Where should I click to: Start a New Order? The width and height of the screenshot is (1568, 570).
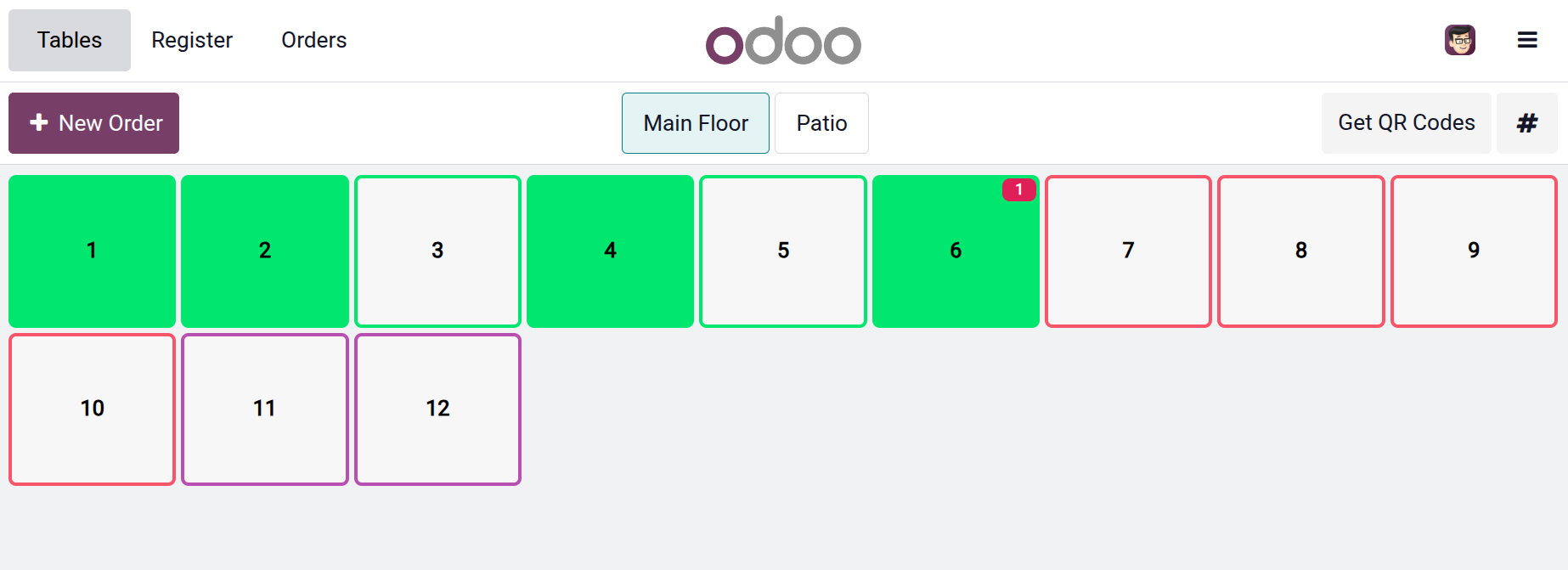point(93,123)
